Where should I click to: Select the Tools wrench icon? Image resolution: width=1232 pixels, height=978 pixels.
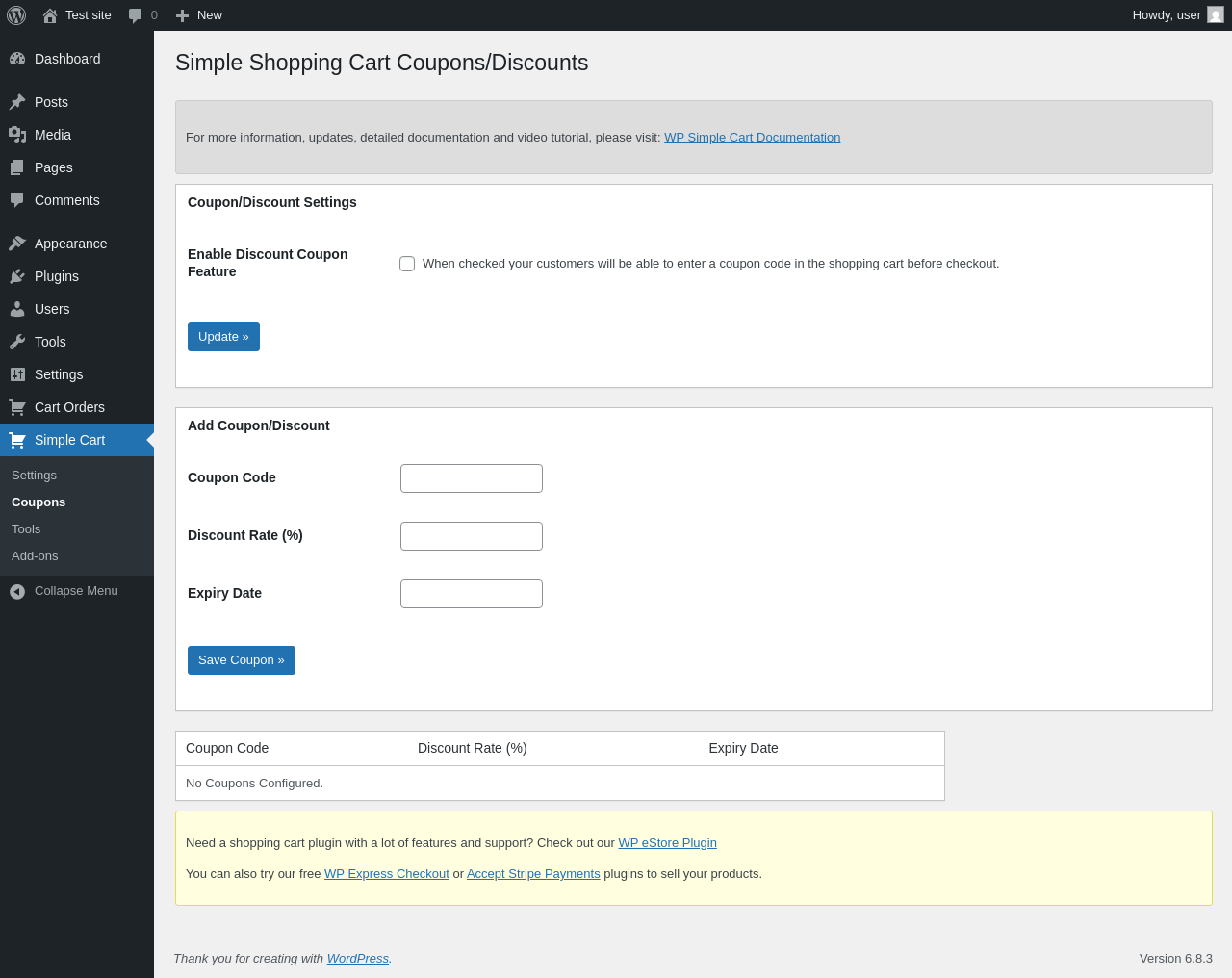17,342
